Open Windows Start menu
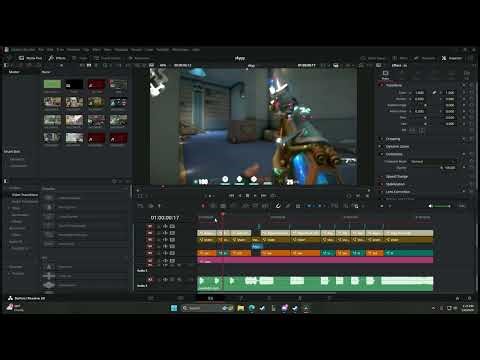The image size is (480, 360). pyautogui.click(x=174, y=308)
